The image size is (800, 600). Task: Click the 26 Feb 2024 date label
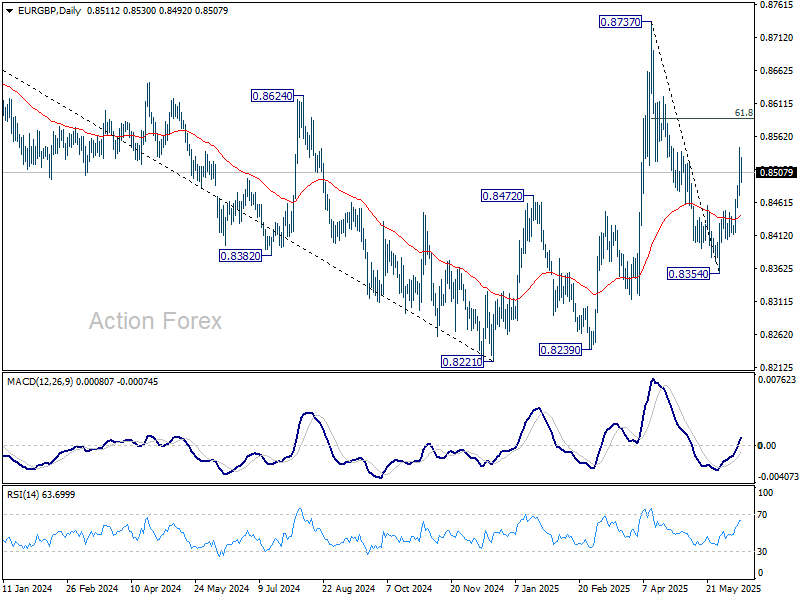(92, 588)
